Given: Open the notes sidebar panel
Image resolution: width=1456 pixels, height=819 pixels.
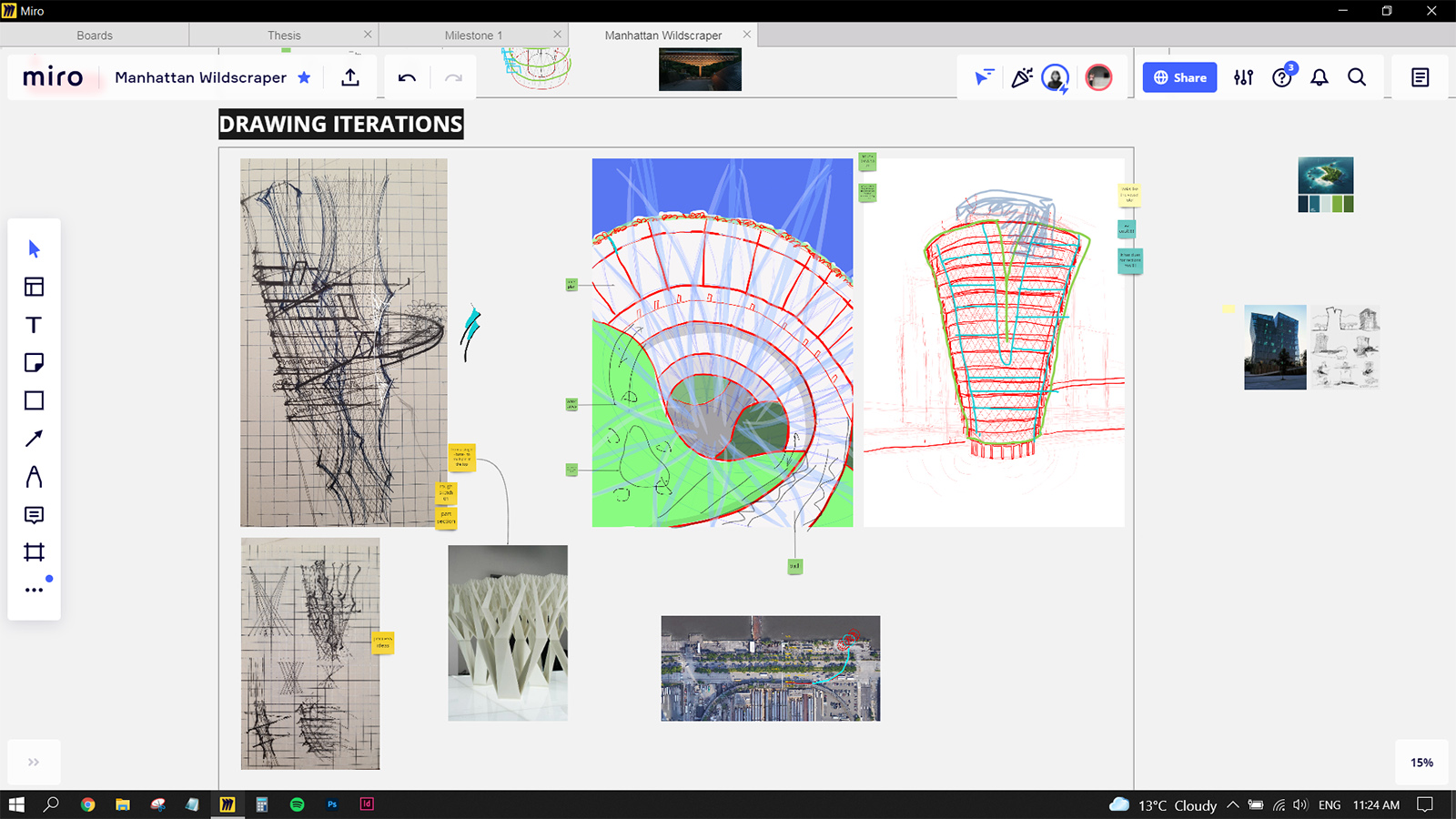Looking at the screenshot, I should (x=1420, y=77).
